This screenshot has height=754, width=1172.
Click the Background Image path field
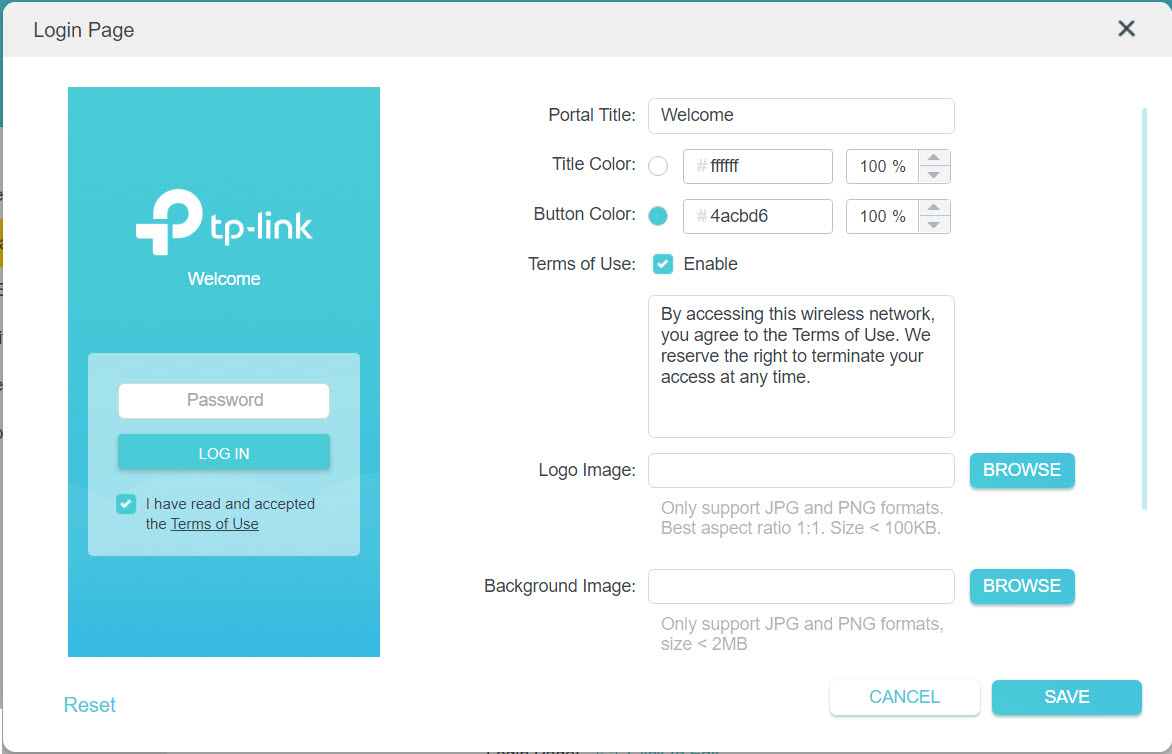tap(801, 587)
